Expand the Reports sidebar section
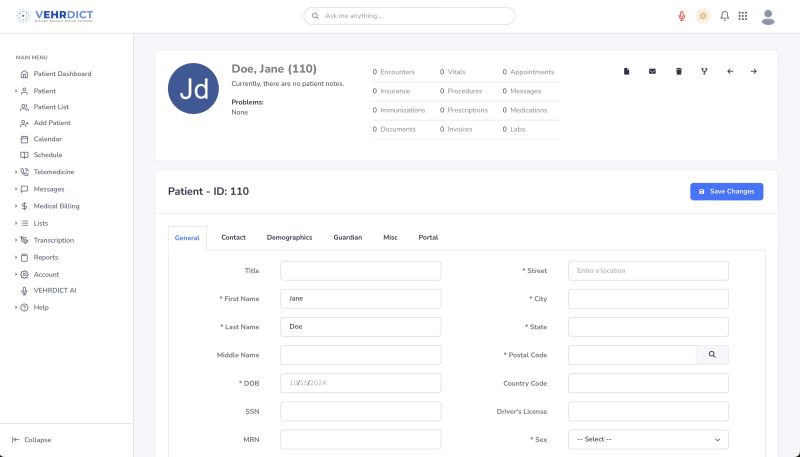The image size is (800, 457). 46,257
